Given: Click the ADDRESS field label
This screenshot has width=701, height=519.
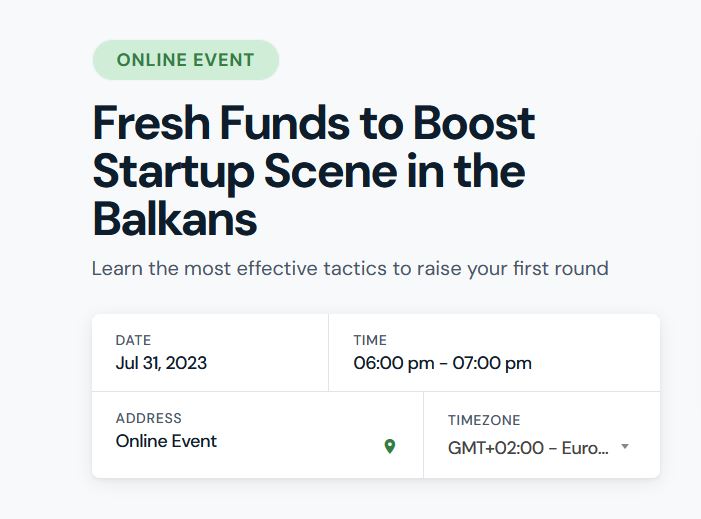Looking at the screenshot, I should 149,418.
